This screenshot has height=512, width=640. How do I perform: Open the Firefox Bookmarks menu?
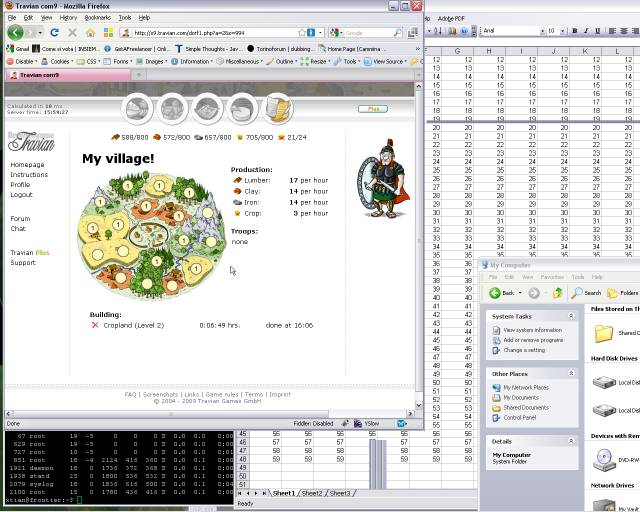(x=98, y=18)
